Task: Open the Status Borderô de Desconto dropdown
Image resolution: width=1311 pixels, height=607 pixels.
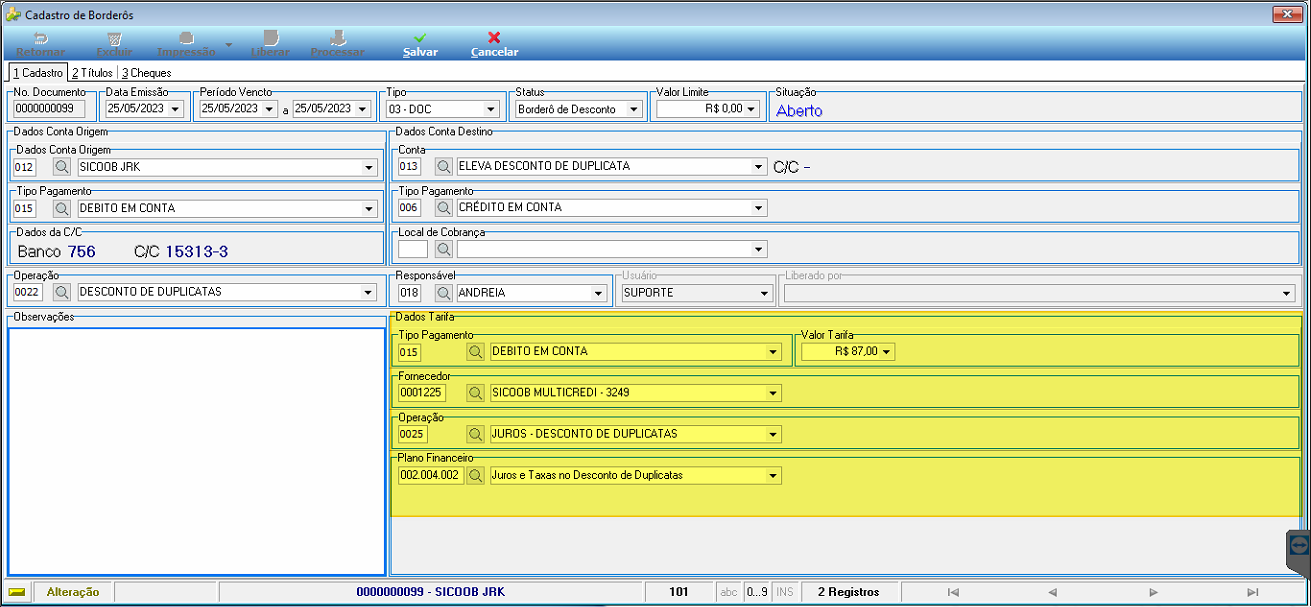Action: 634,109
